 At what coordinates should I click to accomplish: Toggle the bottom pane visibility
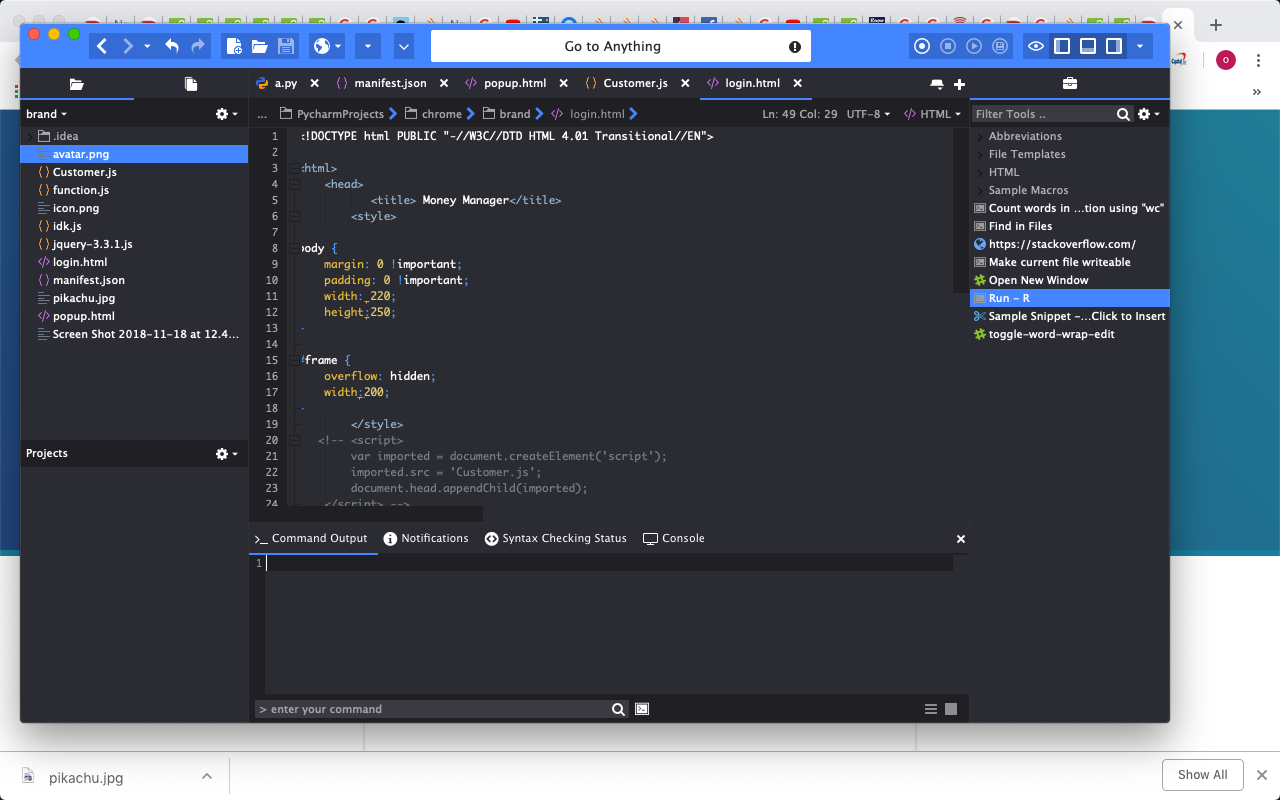click(1088, 46)
